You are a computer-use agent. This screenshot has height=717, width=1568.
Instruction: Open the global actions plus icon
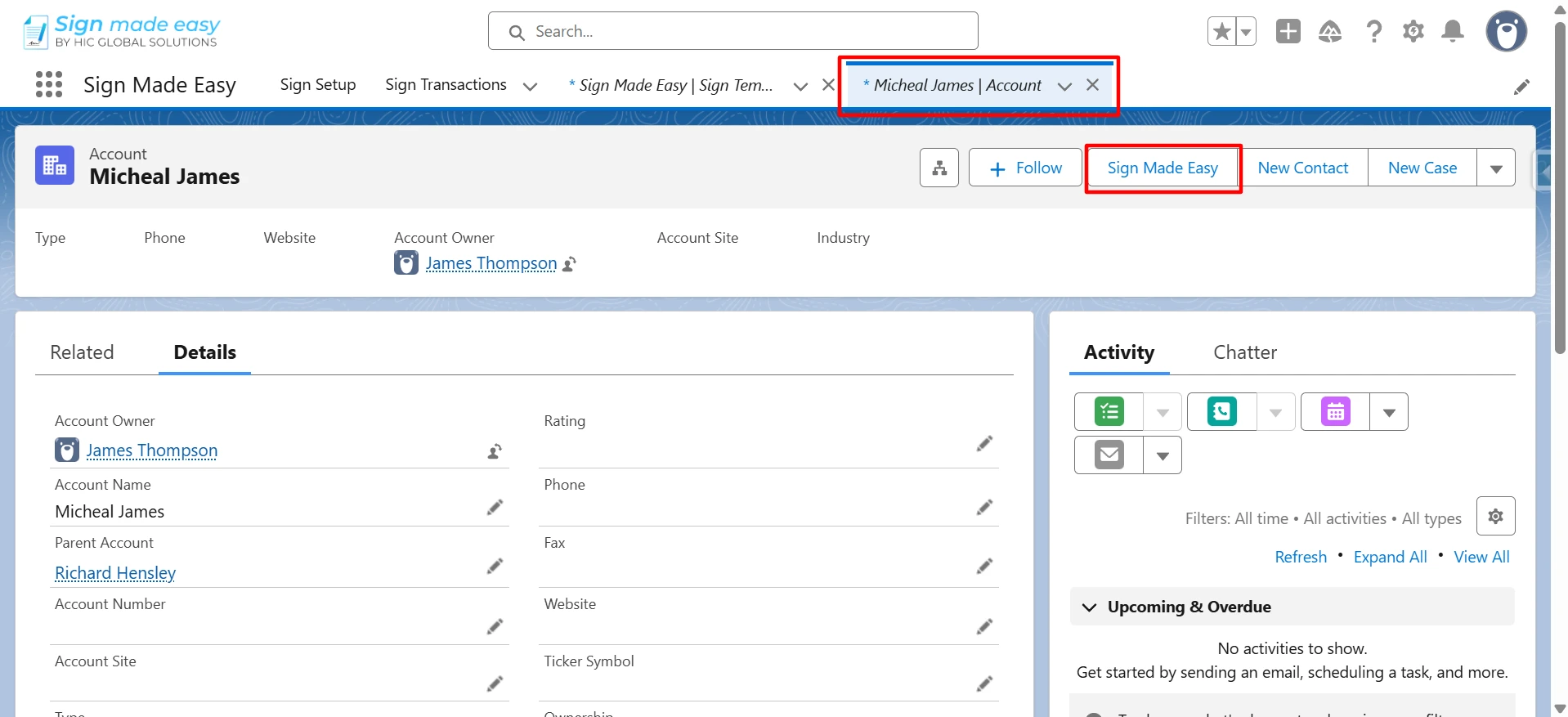click(x=1288, y=32)
